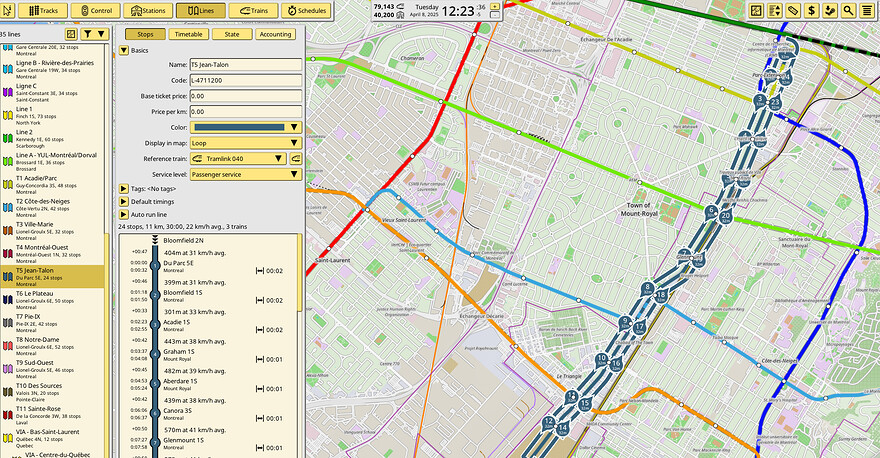Open the magnifier search icon
Image resolution: width=880 pixels, height=458 pixels.
tap(849, 10)
